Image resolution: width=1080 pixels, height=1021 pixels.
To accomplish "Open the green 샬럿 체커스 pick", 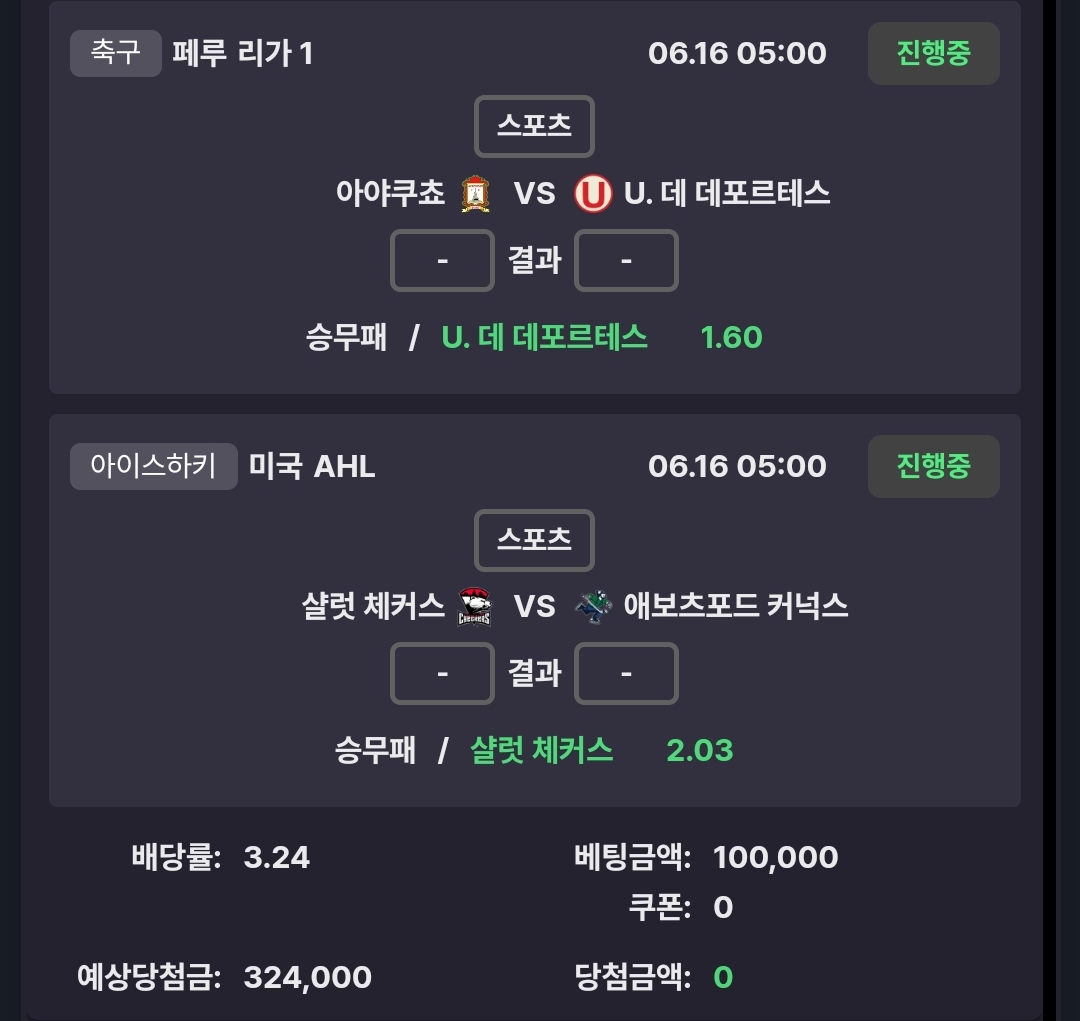I will (x=541, y=750).
